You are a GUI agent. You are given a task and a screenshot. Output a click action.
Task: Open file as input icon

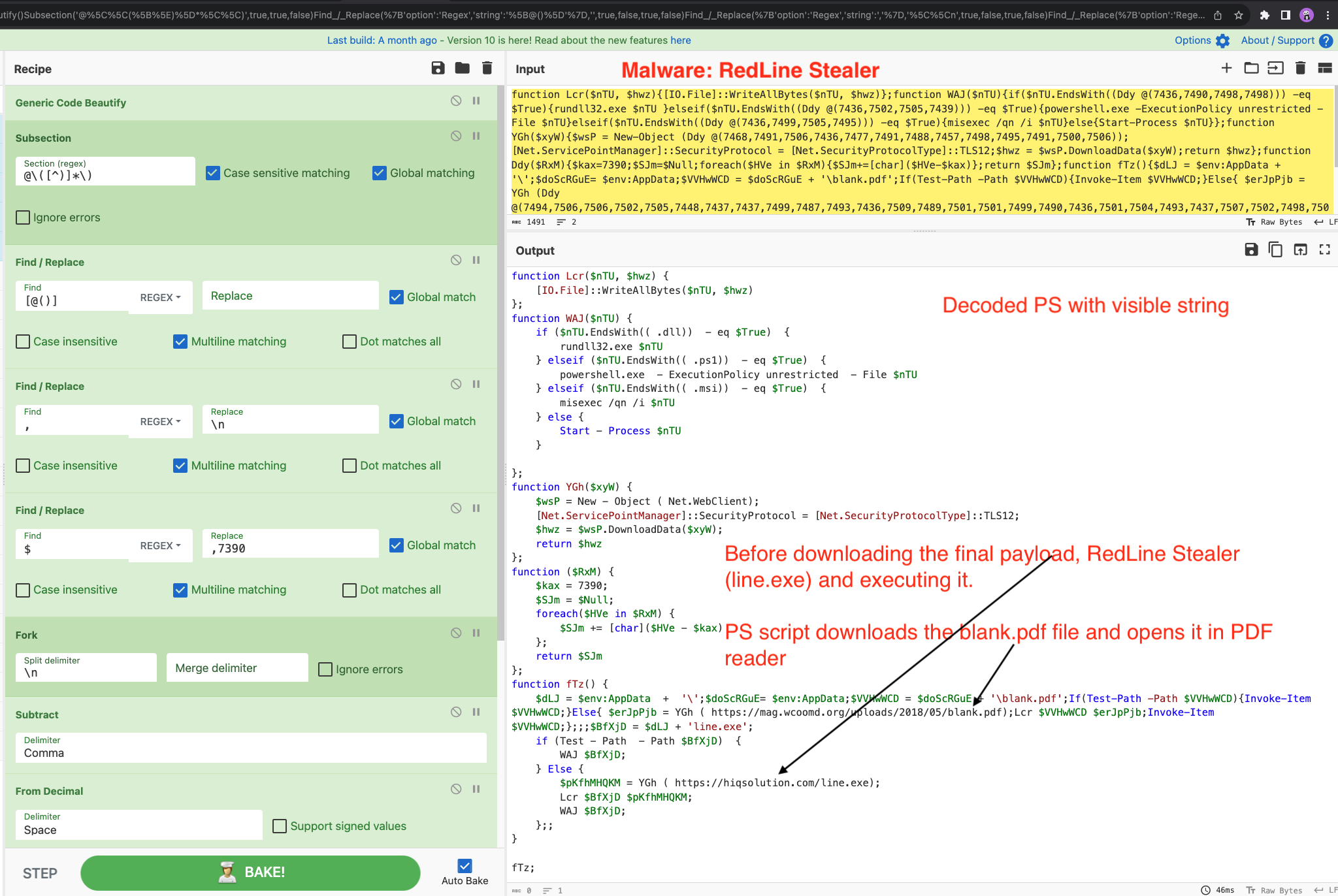coord(1275,68)
